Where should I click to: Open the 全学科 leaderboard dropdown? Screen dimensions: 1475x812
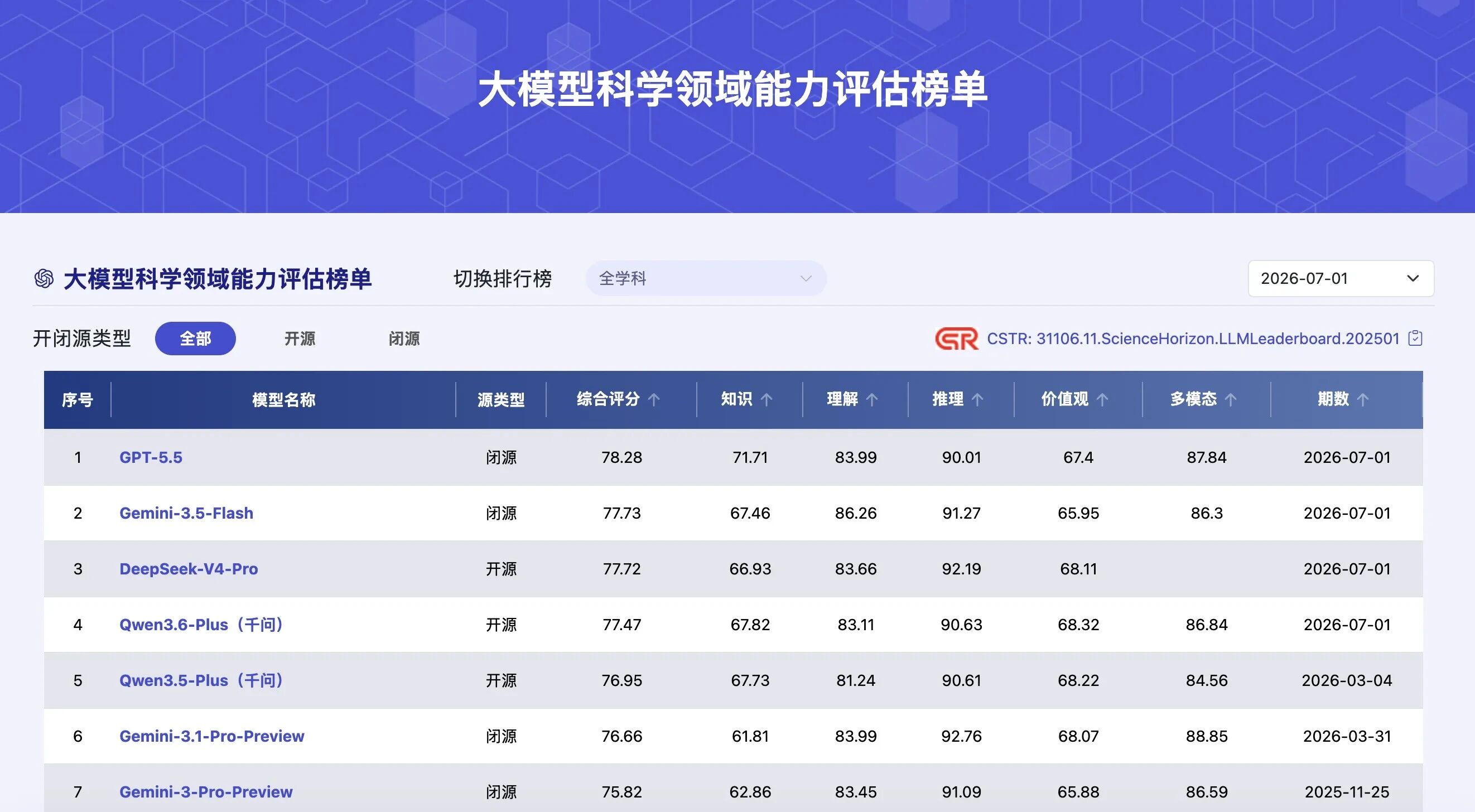706,279
